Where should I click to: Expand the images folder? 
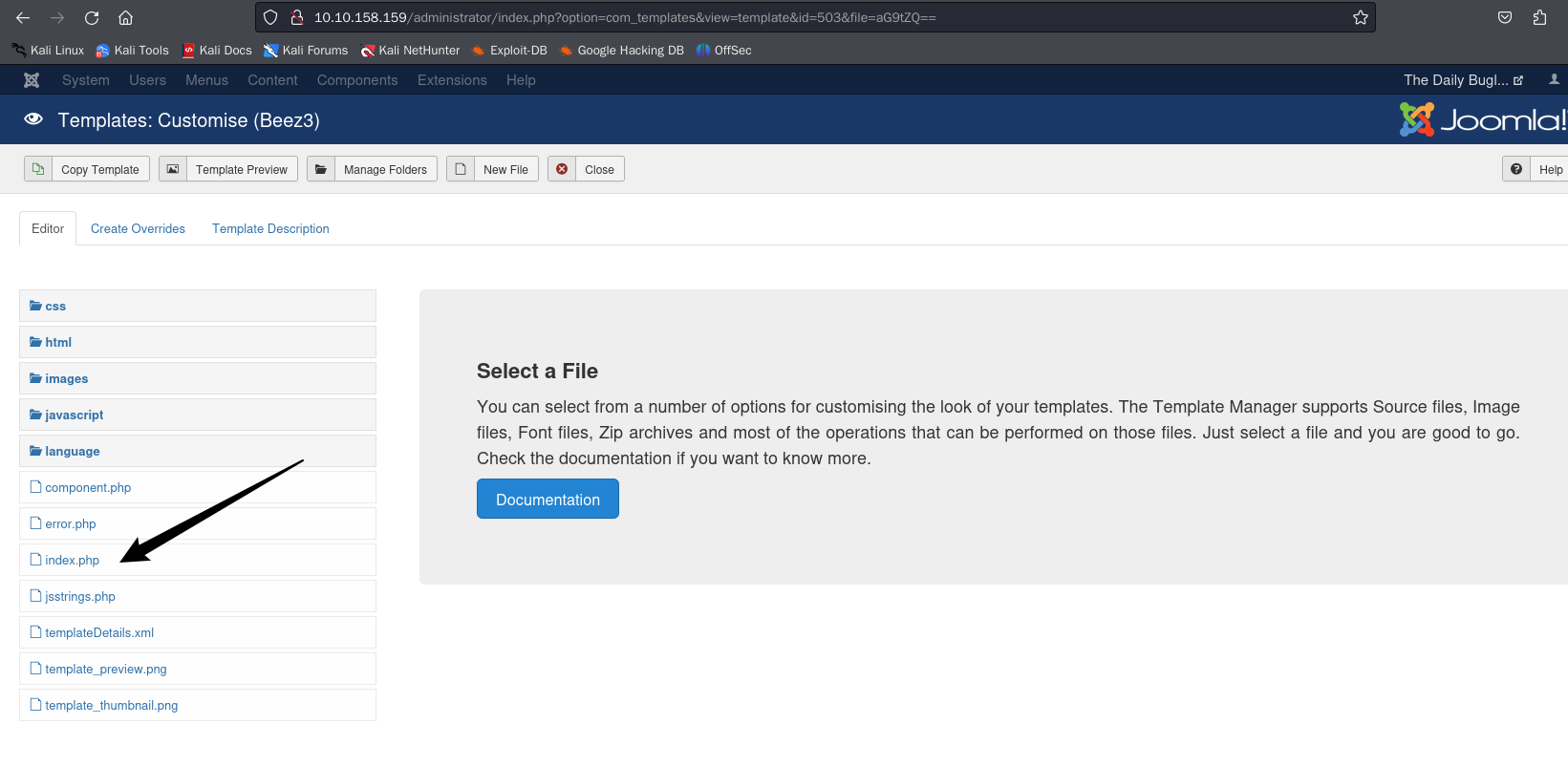click(x=198, y=378)
